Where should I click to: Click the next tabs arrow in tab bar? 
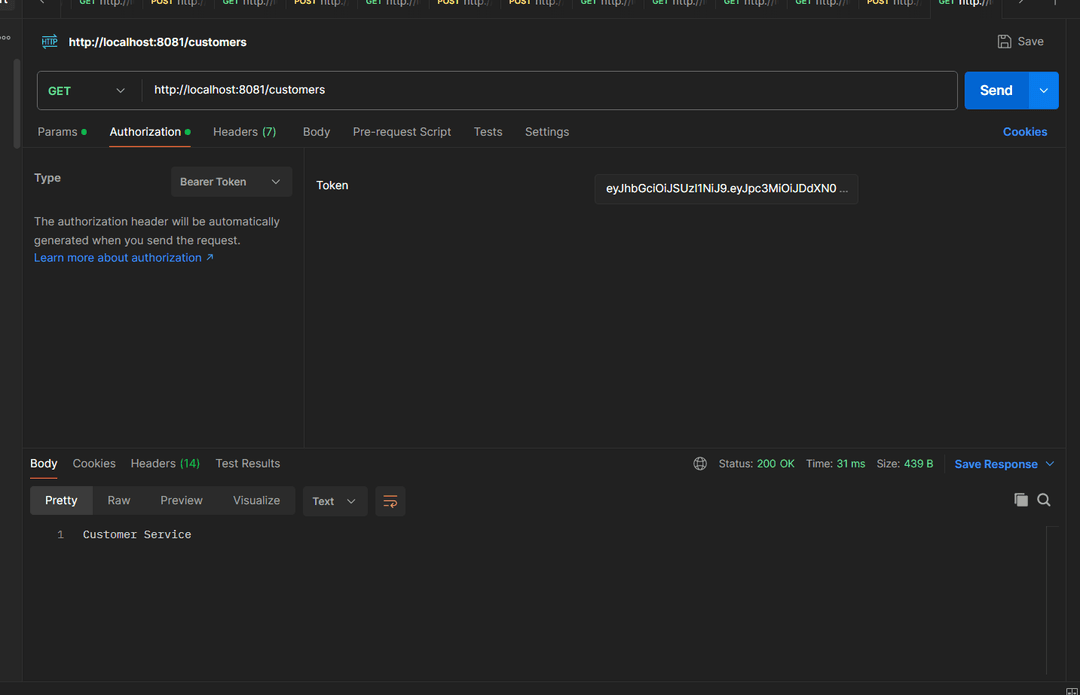tap(1020, 3)
